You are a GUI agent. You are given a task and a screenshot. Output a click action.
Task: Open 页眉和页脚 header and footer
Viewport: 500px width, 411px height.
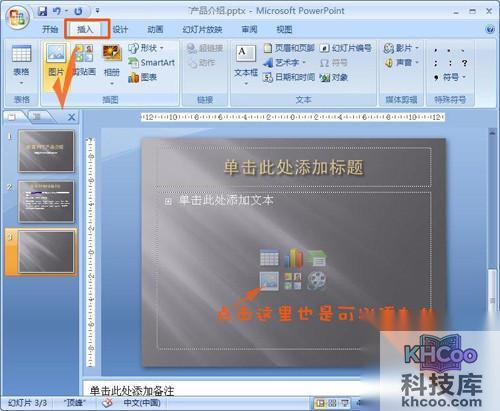point(289,48)
